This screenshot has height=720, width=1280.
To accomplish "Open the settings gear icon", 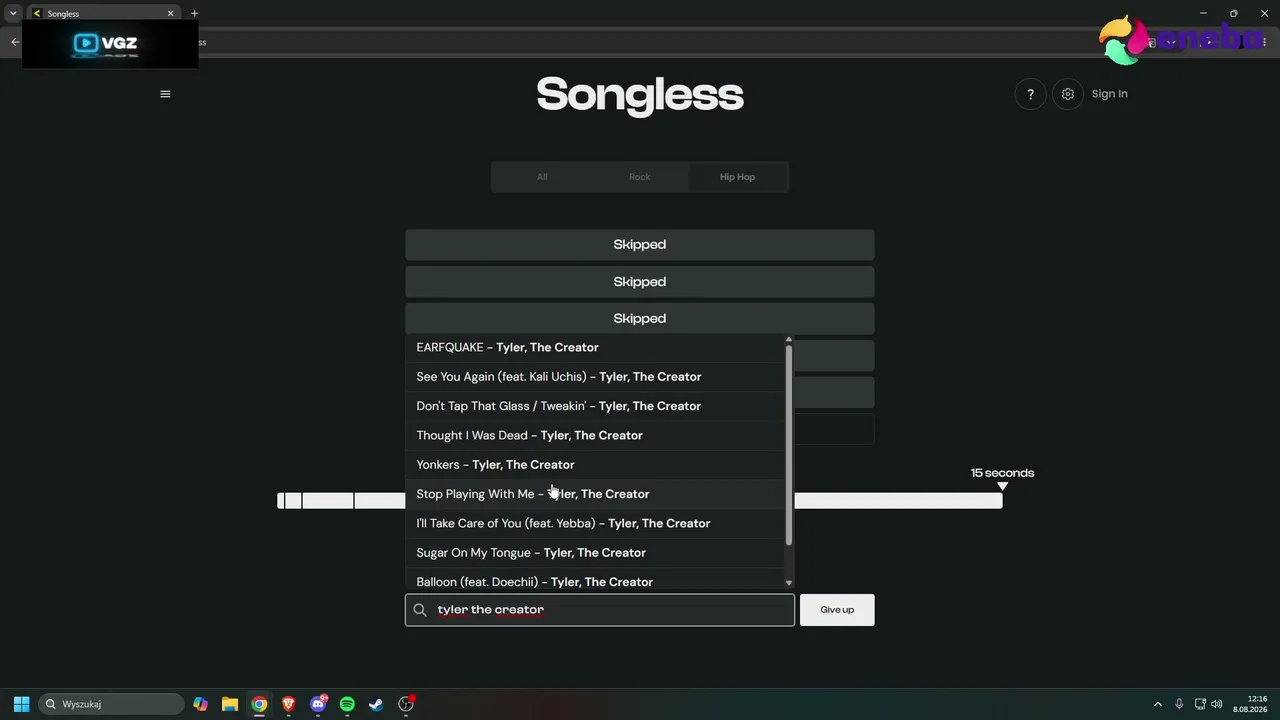I will tap(1068, 94).
